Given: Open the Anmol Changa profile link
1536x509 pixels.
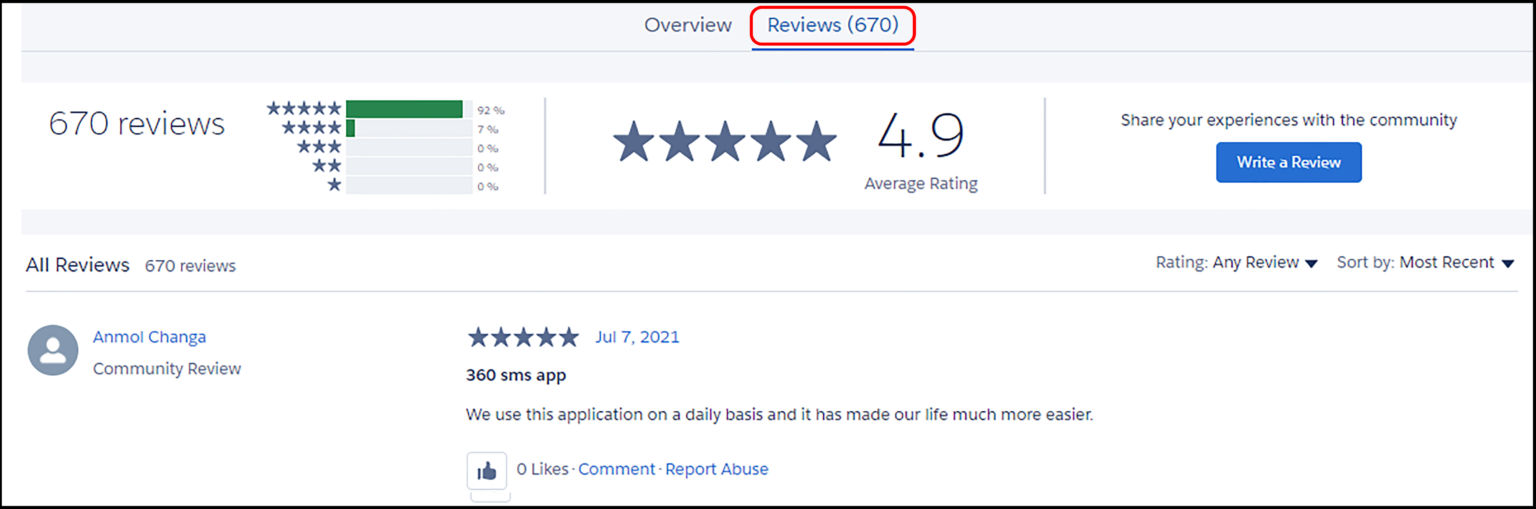Looking at the screenshot, I should click(x=149, y=337).
